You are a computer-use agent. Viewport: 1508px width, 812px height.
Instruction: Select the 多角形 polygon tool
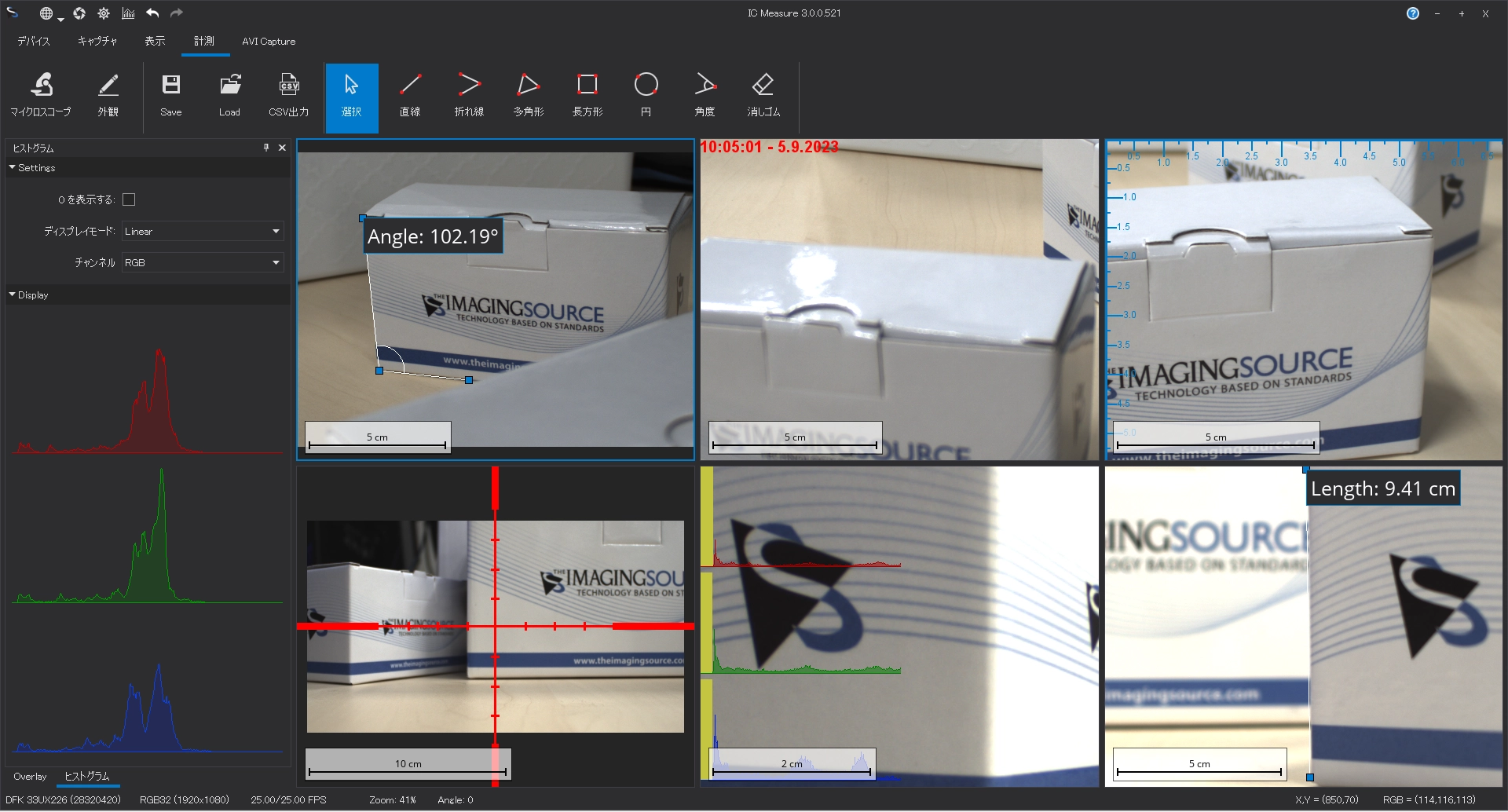point(529,97)
